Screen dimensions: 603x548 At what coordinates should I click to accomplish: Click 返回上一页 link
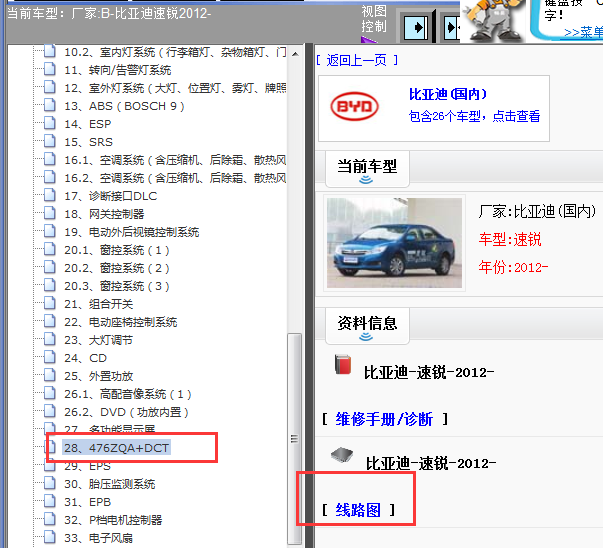[x=357, y=60]
